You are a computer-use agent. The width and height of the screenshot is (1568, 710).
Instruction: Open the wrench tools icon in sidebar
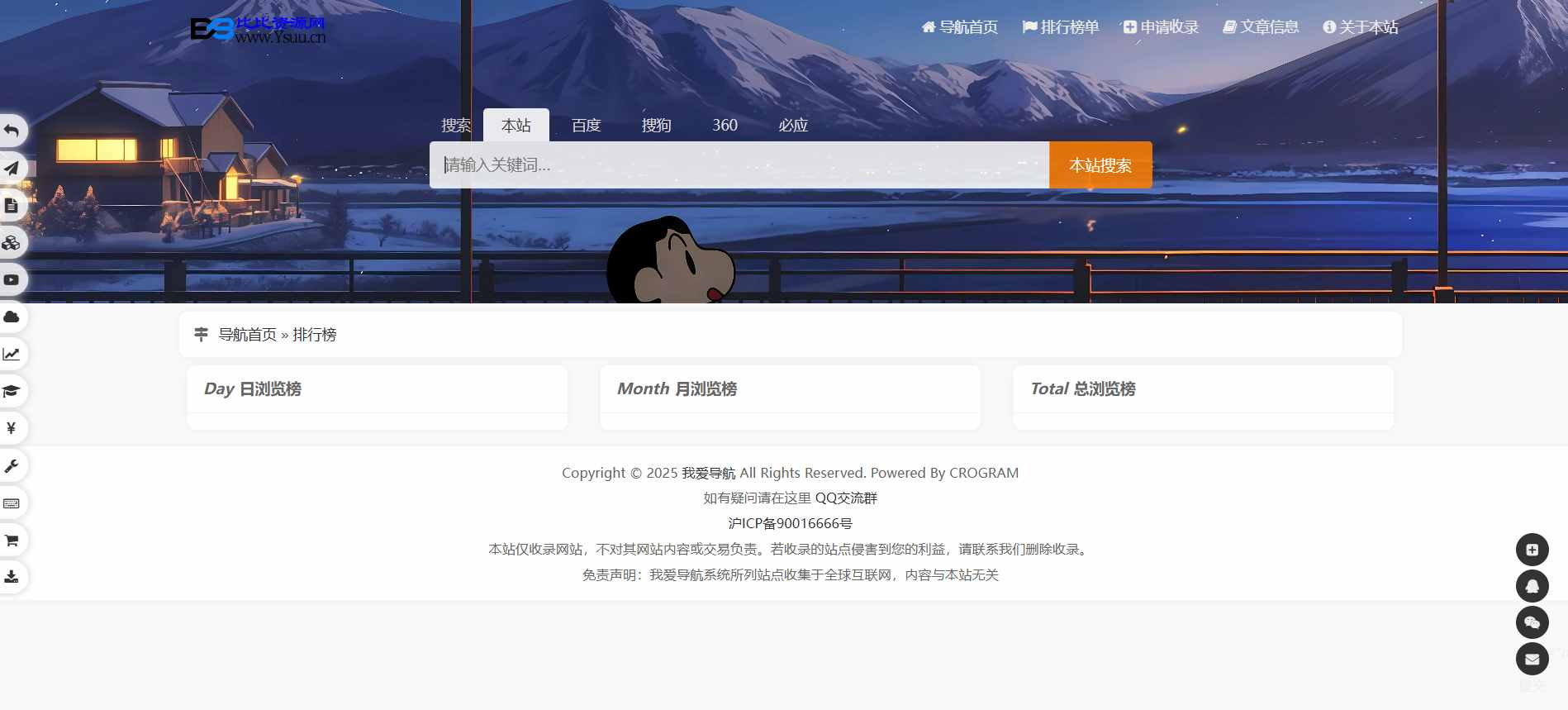(x=12, y=466)
